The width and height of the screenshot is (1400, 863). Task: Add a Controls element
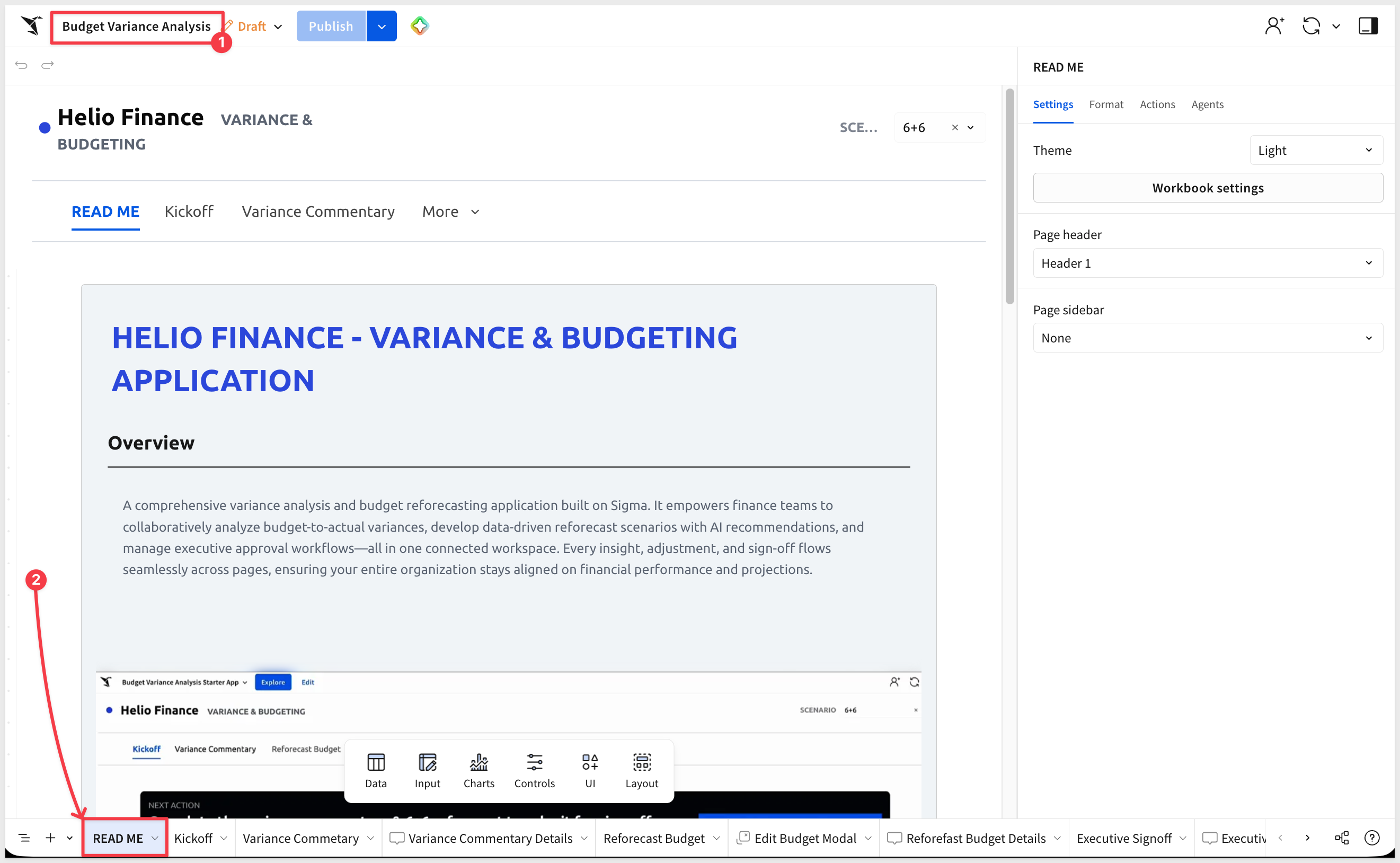535,771
